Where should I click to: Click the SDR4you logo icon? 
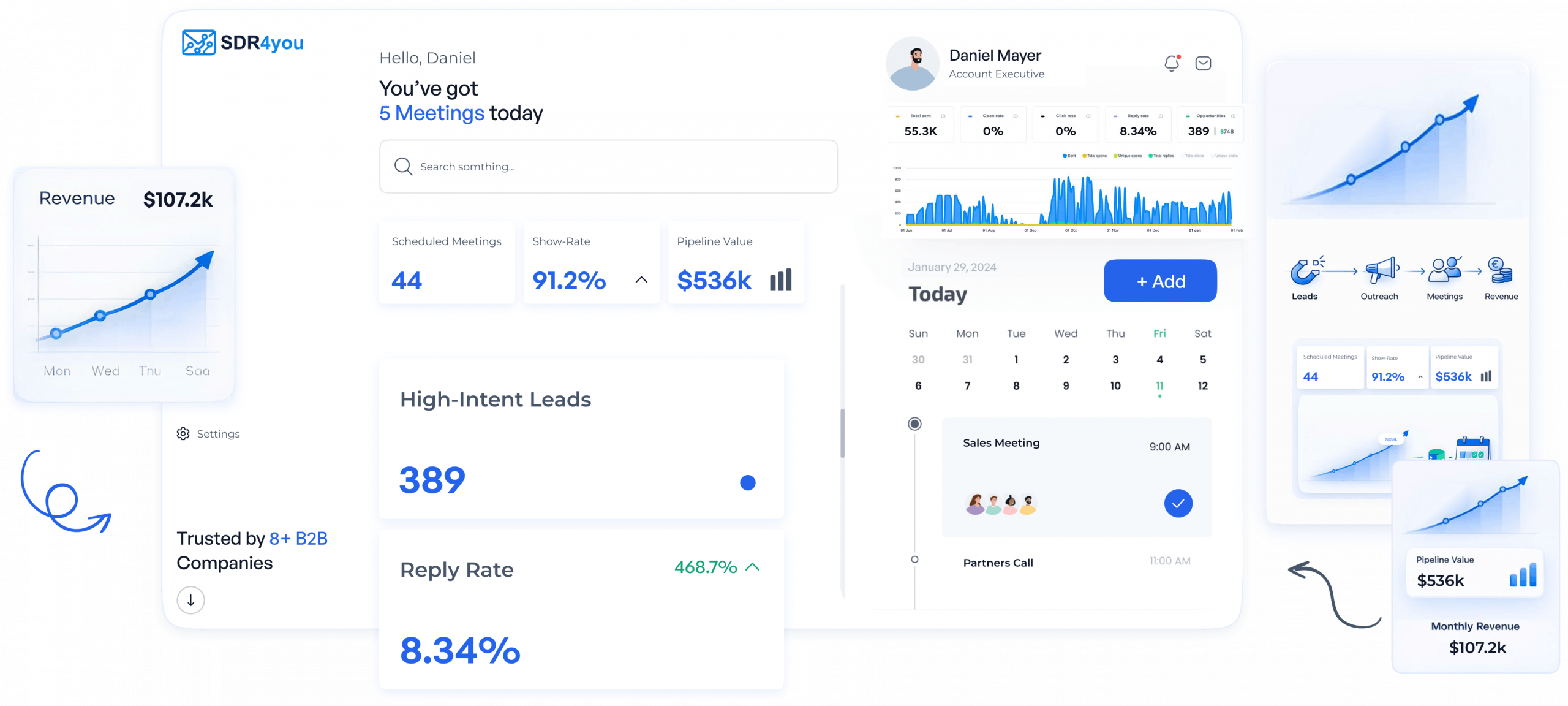(198, 42)
